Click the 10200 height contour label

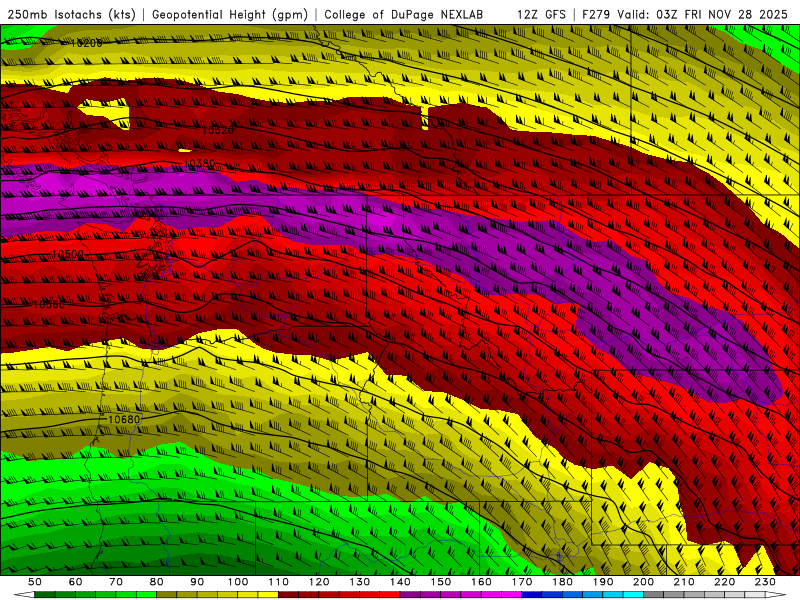click(86, 43)
